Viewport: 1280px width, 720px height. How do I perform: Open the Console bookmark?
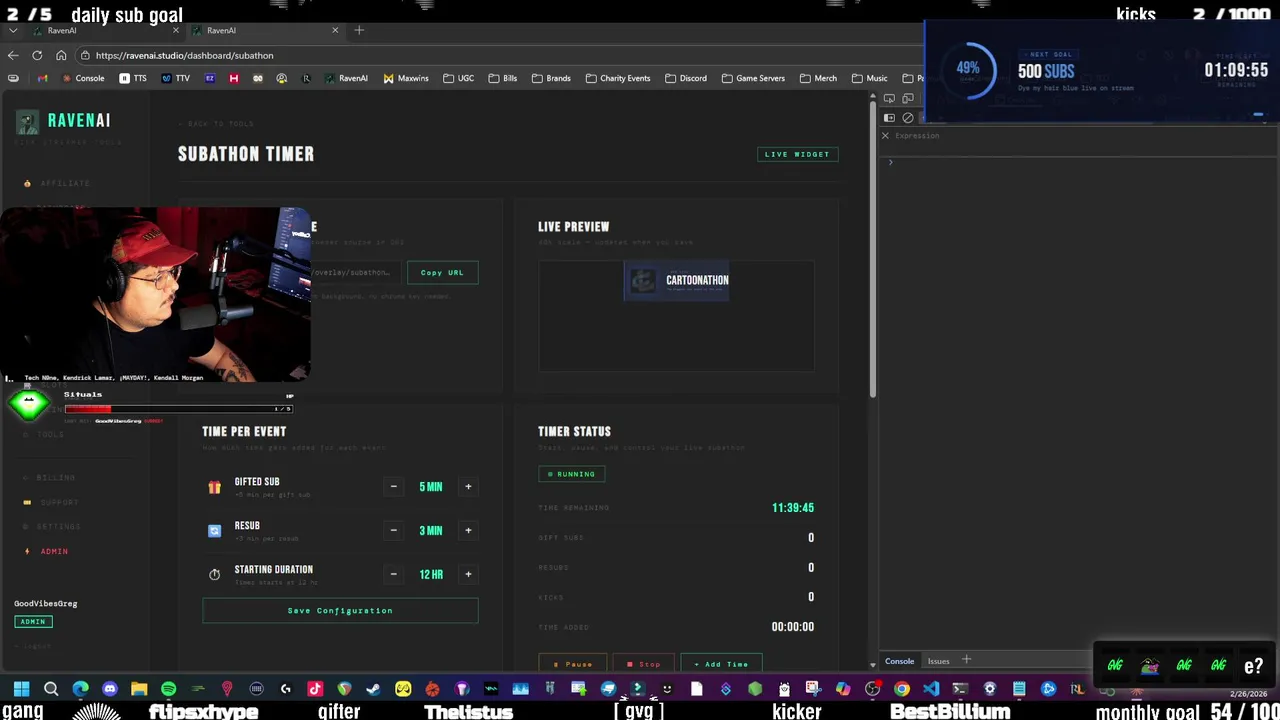(x=83, y=78)
